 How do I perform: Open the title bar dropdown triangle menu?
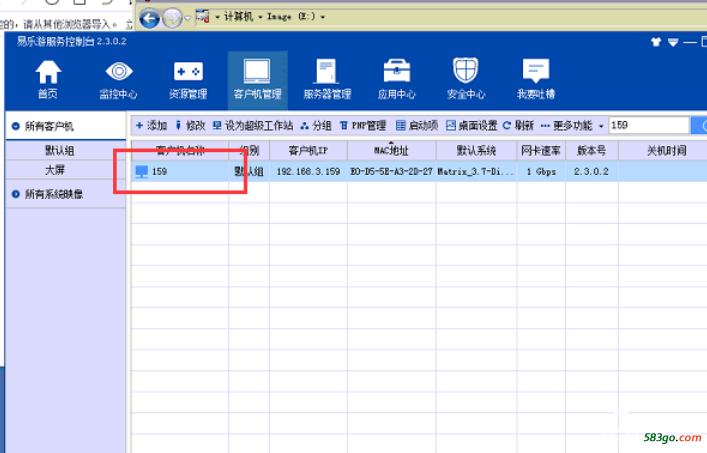click(x=673, y=42)
